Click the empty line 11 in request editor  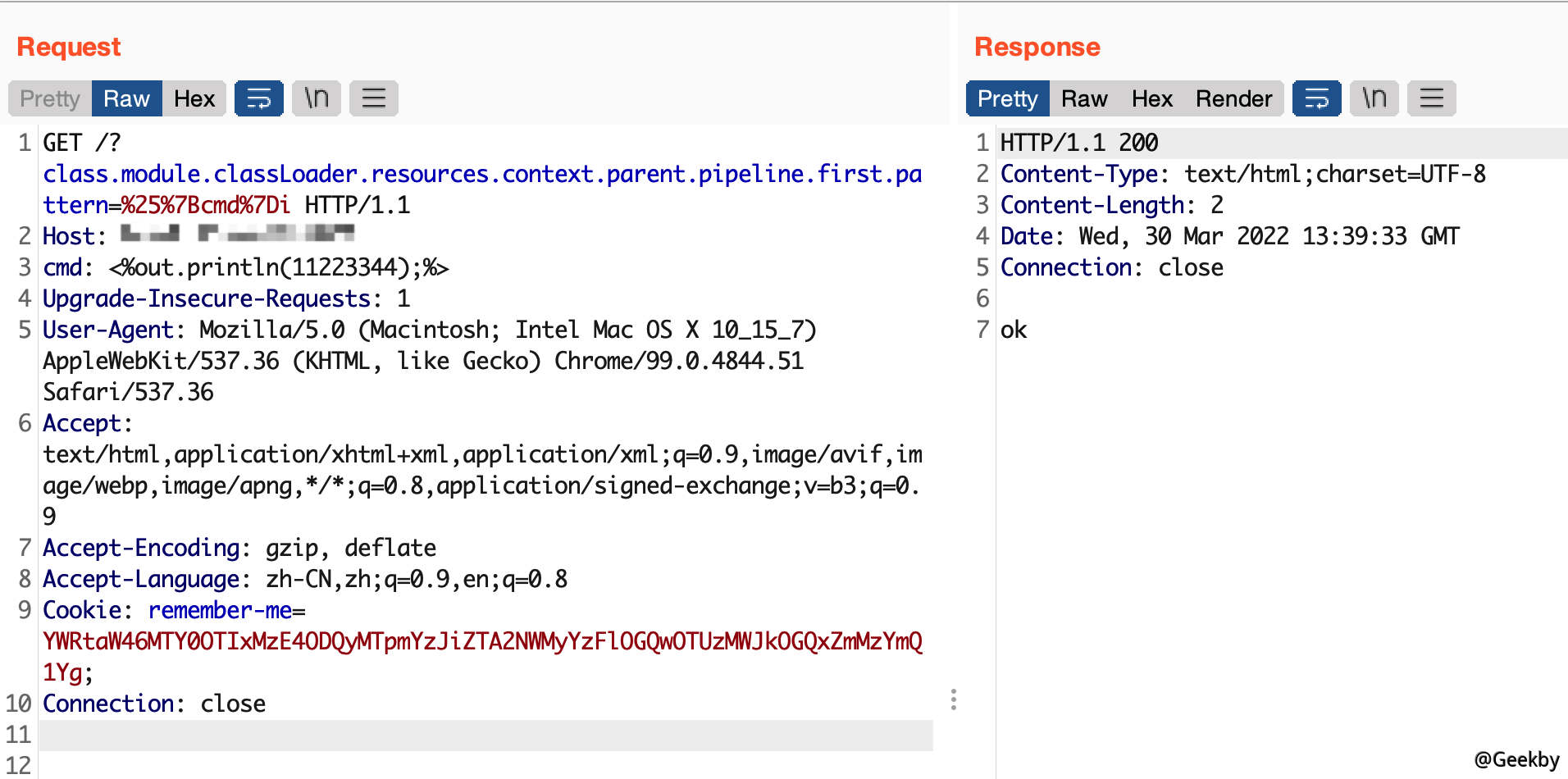click(x=484, y=735)
